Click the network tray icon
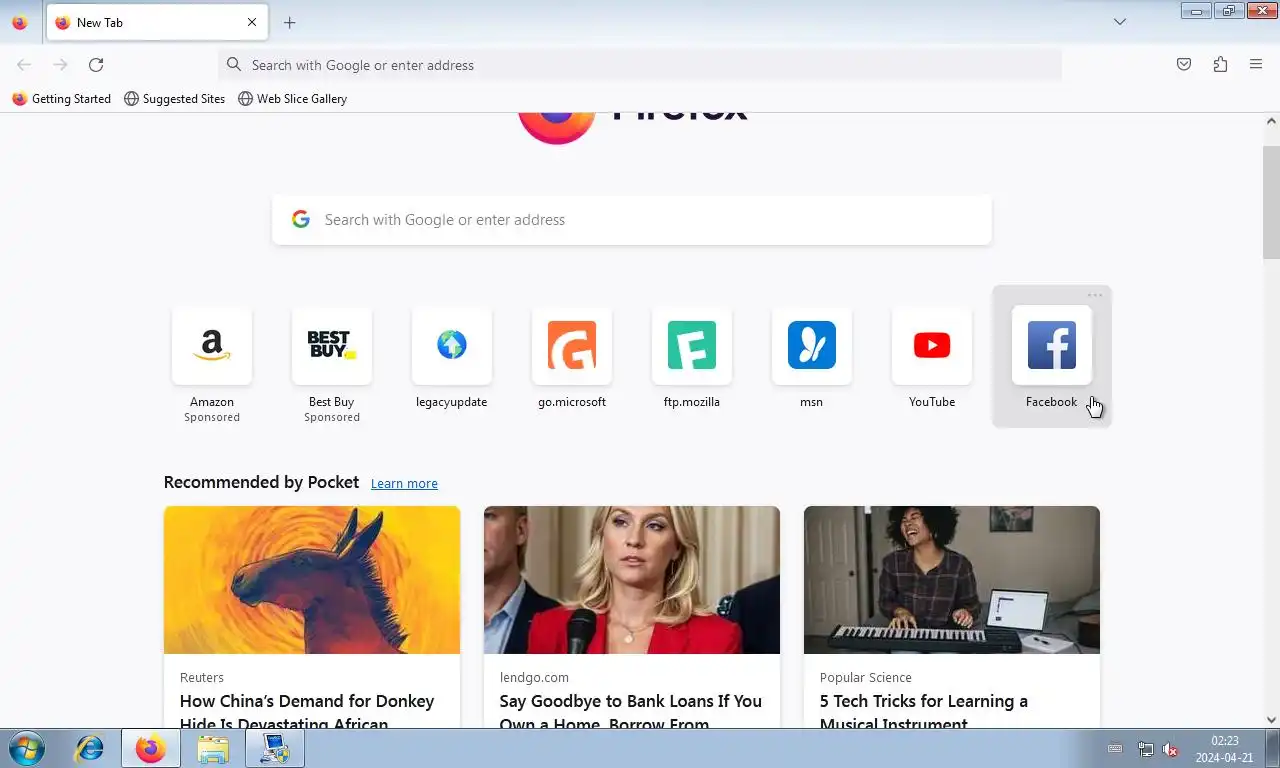 point(1146,749)
